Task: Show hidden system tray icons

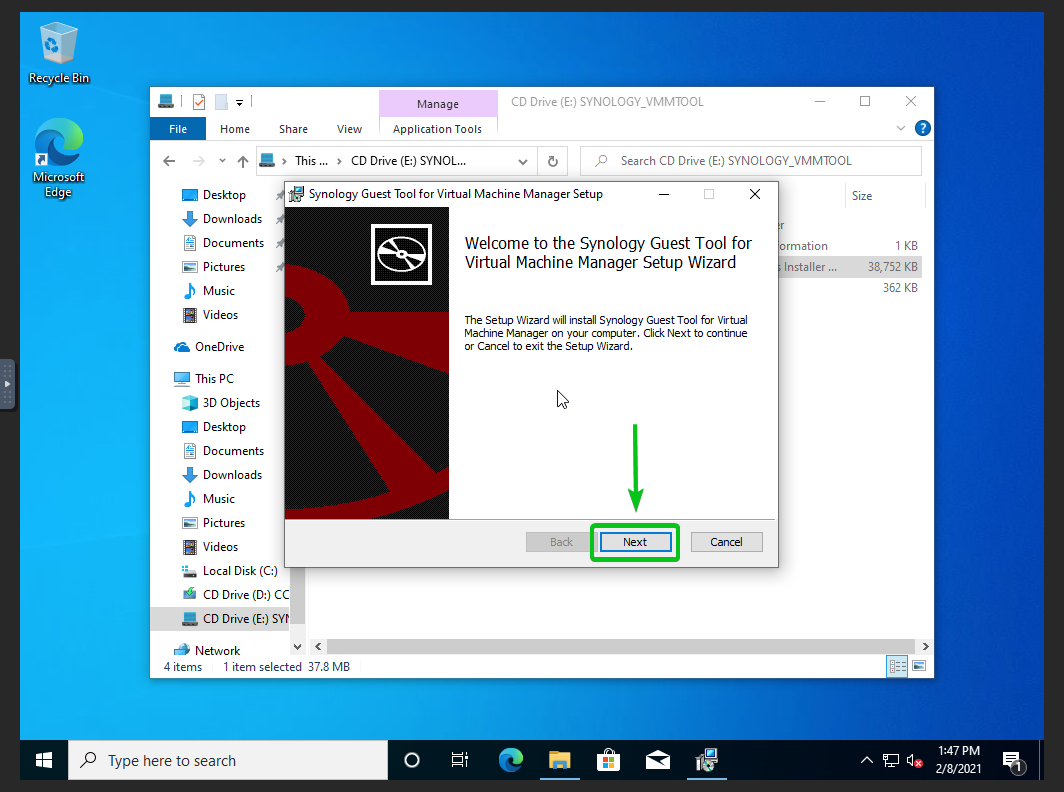Action: pos(866,761)
